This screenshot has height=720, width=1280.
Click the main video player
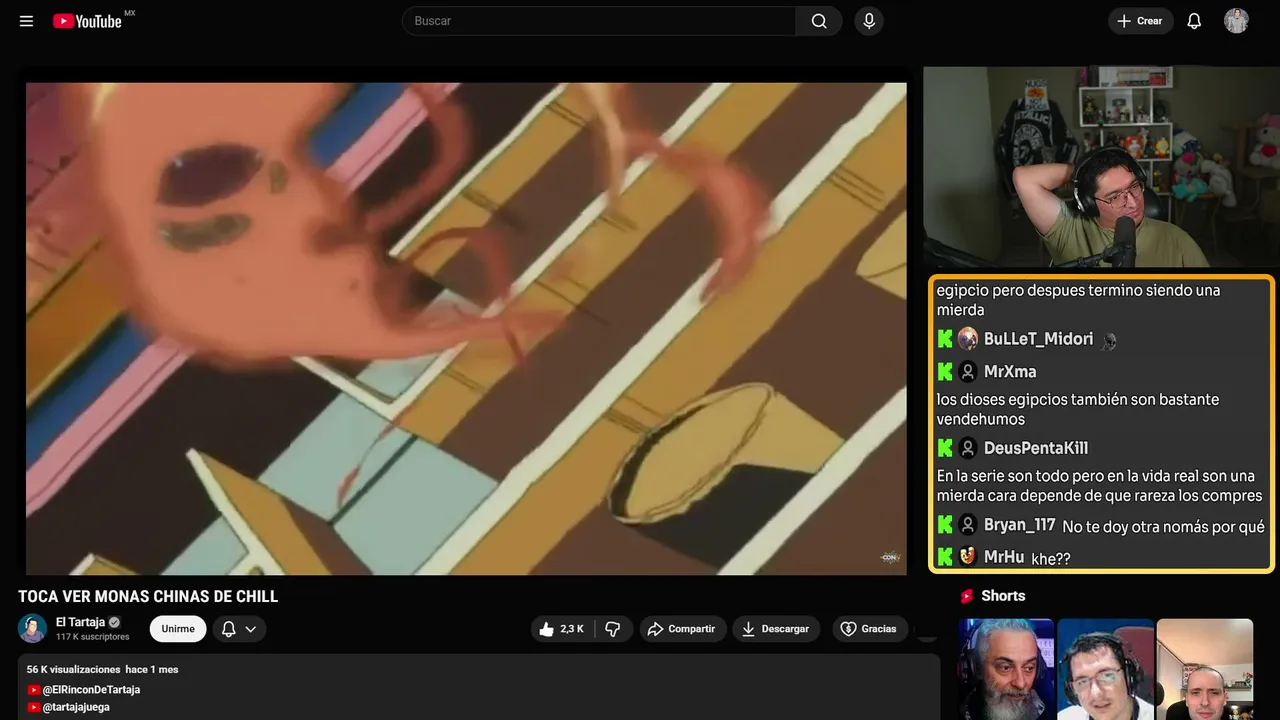click(x=466, y=328)
